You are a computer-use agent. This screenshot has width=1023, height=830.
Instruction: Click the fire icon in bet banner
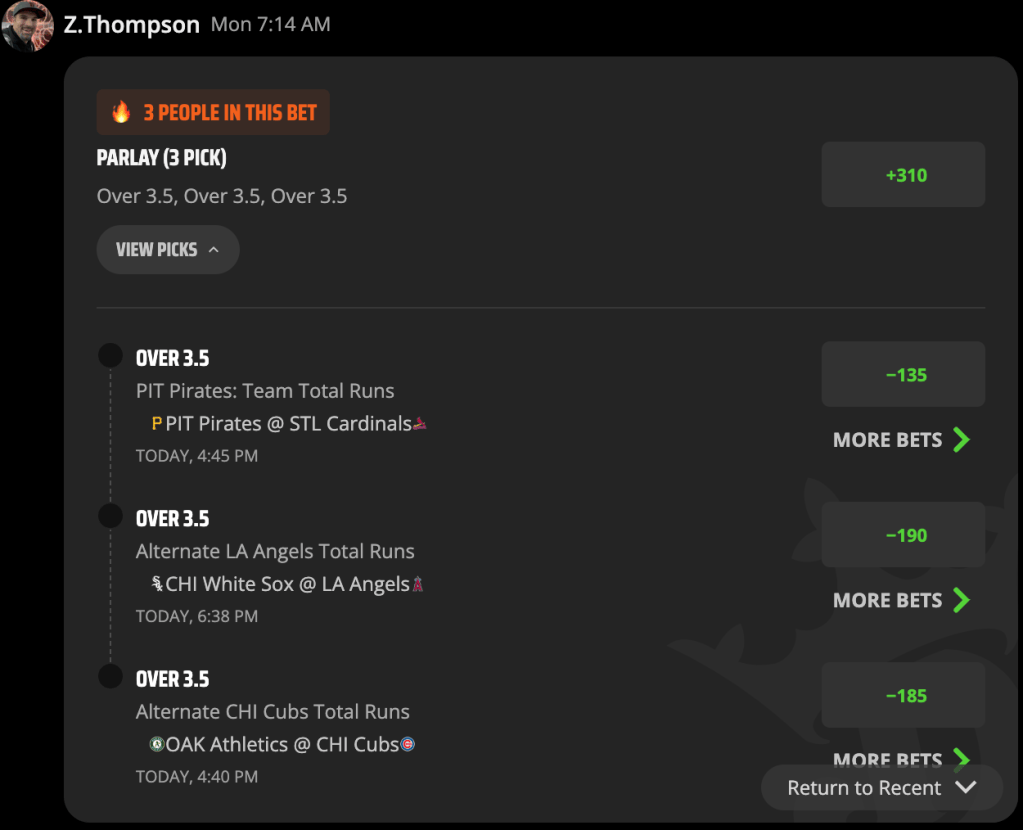(x=121, y=112)
